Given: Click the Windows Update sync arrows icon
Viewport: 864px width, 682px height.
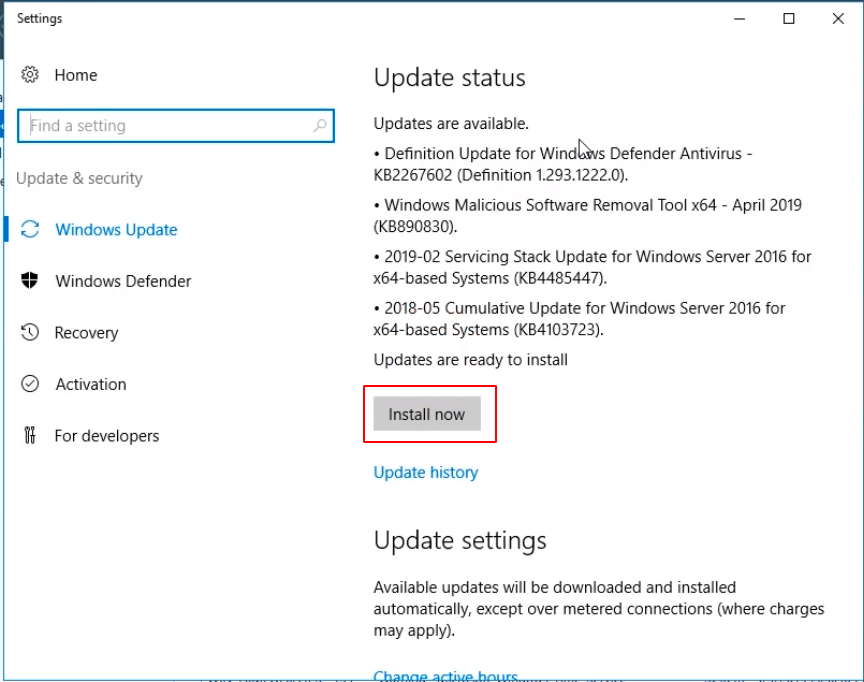Looking at the screenshot, I should click(30, 229).
